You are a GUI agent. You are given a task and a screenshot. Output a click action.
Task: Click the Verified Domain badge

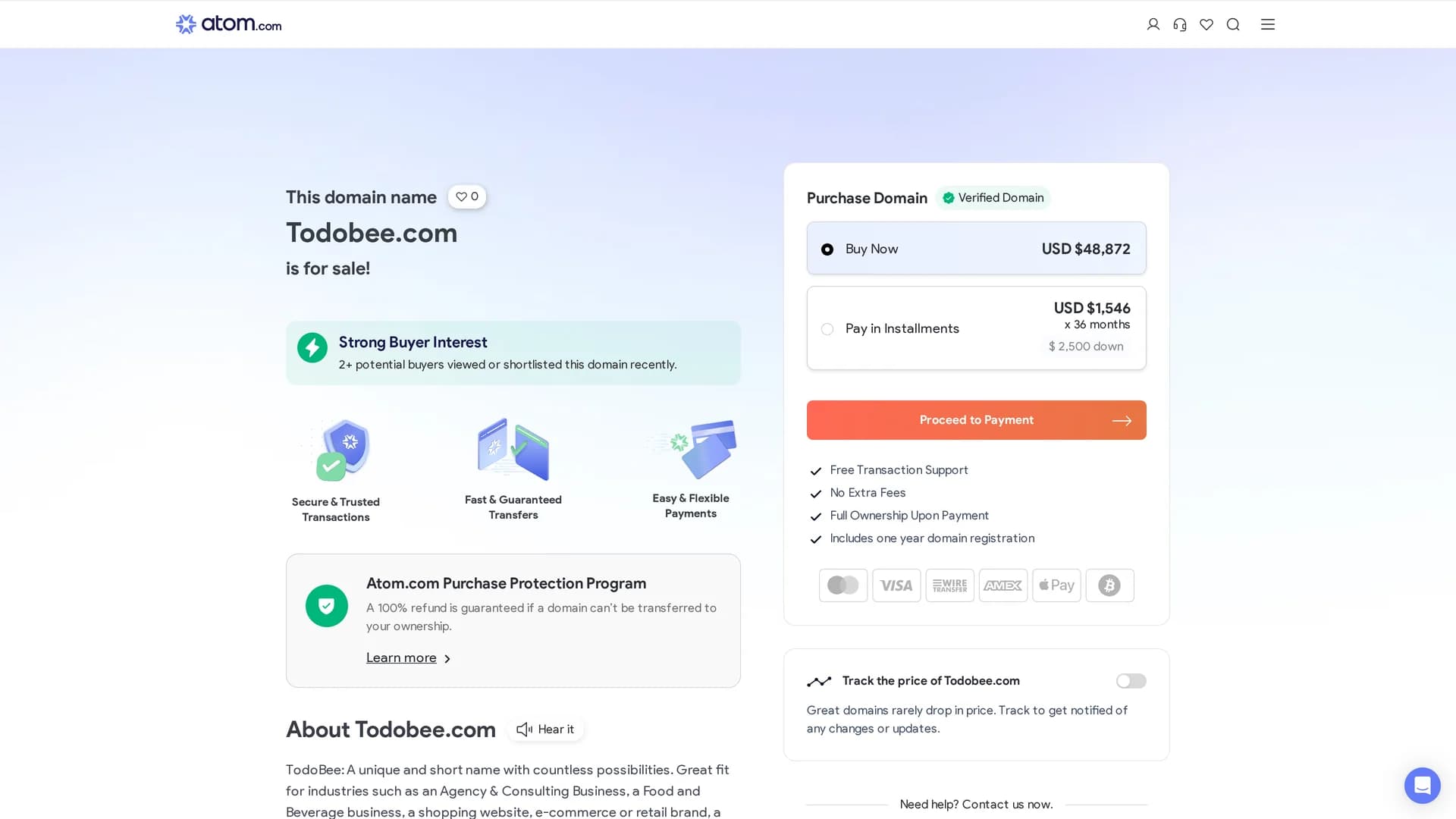[993, 198]
